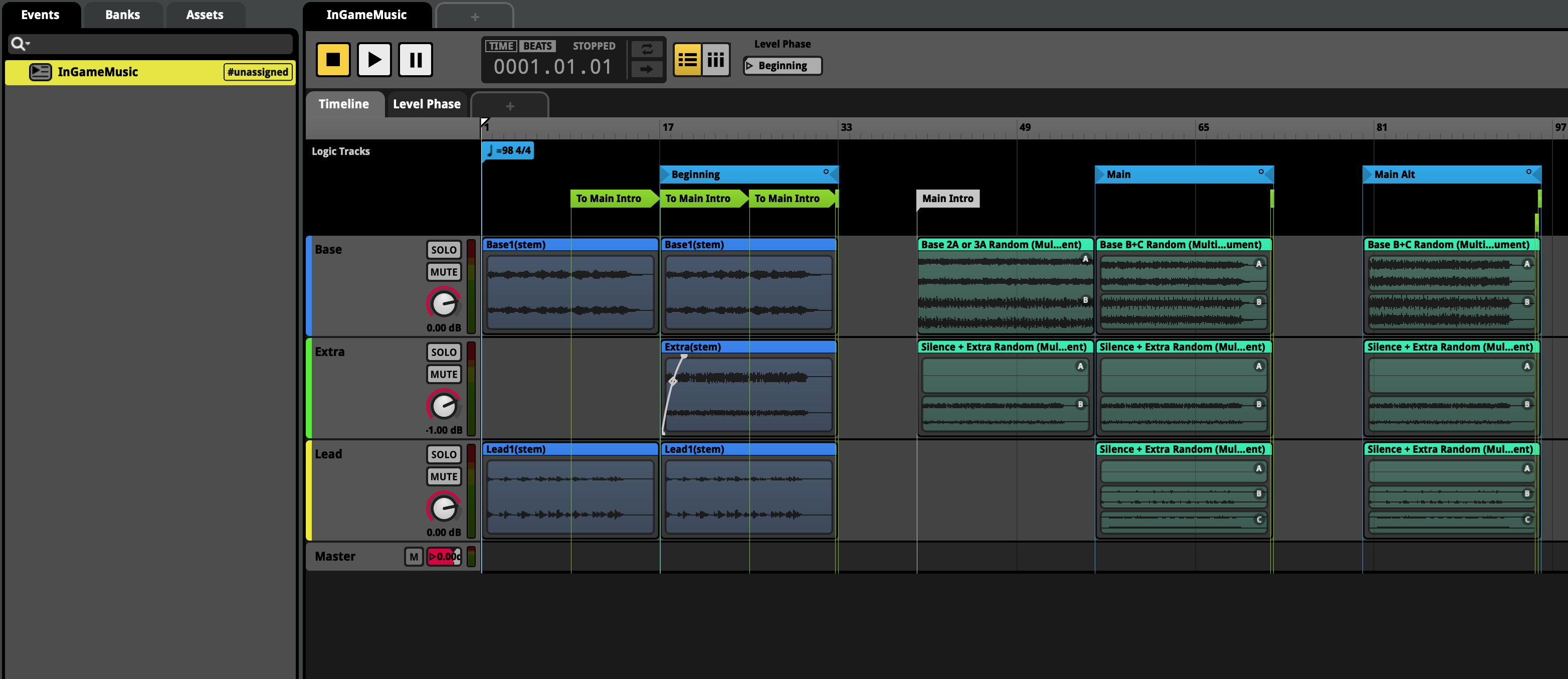Select the tempo marker 98 4/4
This screenshot has width=1568, height=679.
pos(508,150)
